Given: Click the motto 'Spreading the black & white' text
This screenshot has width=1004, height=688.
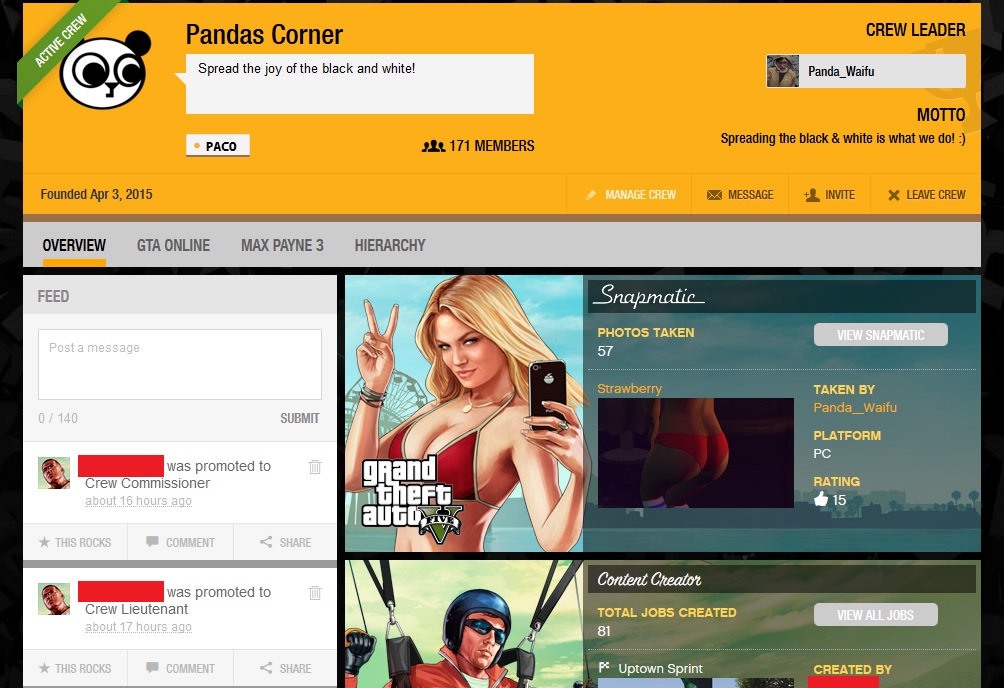Looking at the screenshot, I should click(x=843, y=138).
